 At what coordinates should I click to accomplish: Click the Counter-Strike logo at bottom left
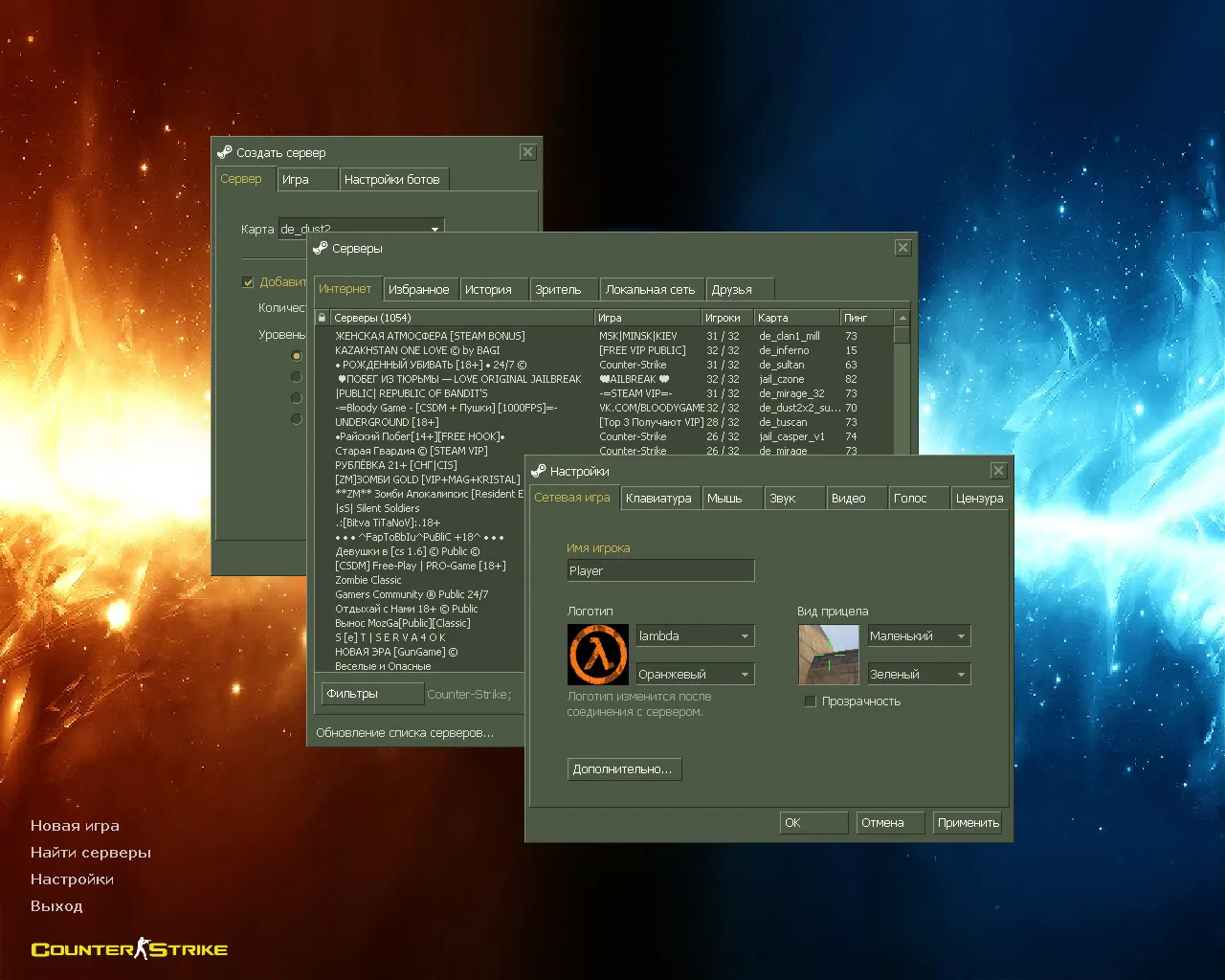(129, 949)
